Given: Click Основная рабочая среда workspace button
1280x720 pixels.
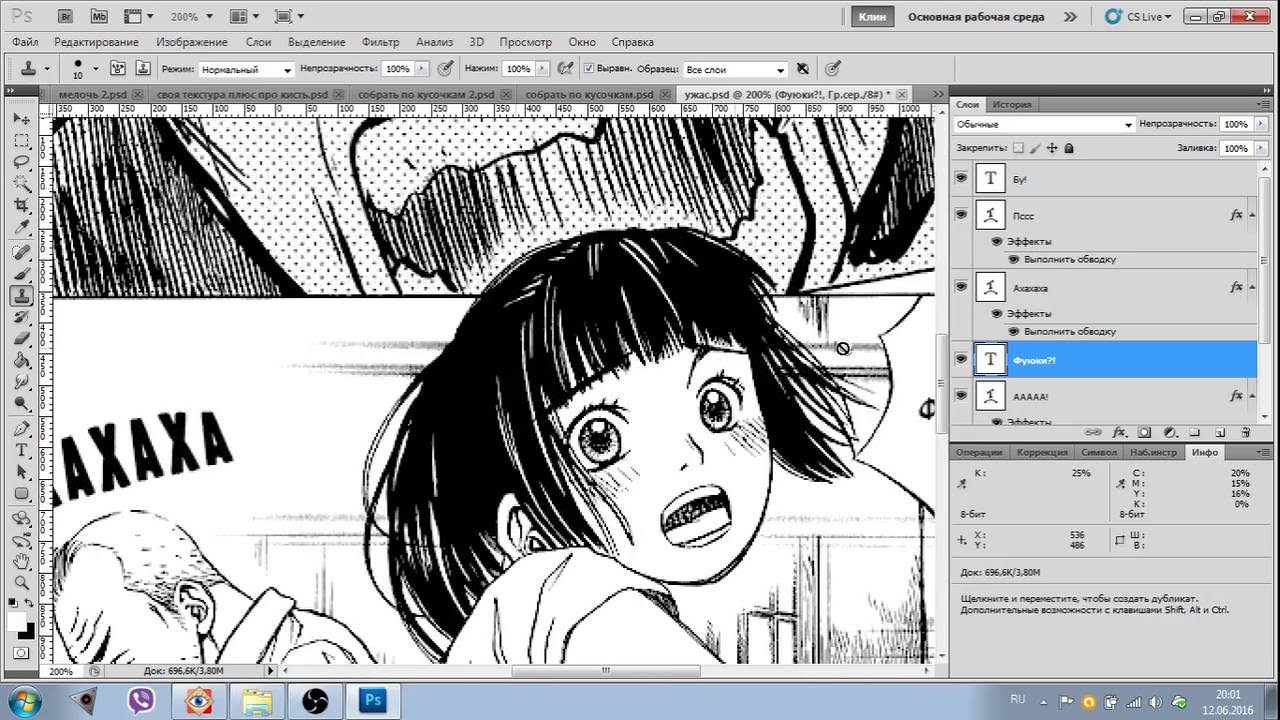Looking at the screenshot, I should point(975,17).
